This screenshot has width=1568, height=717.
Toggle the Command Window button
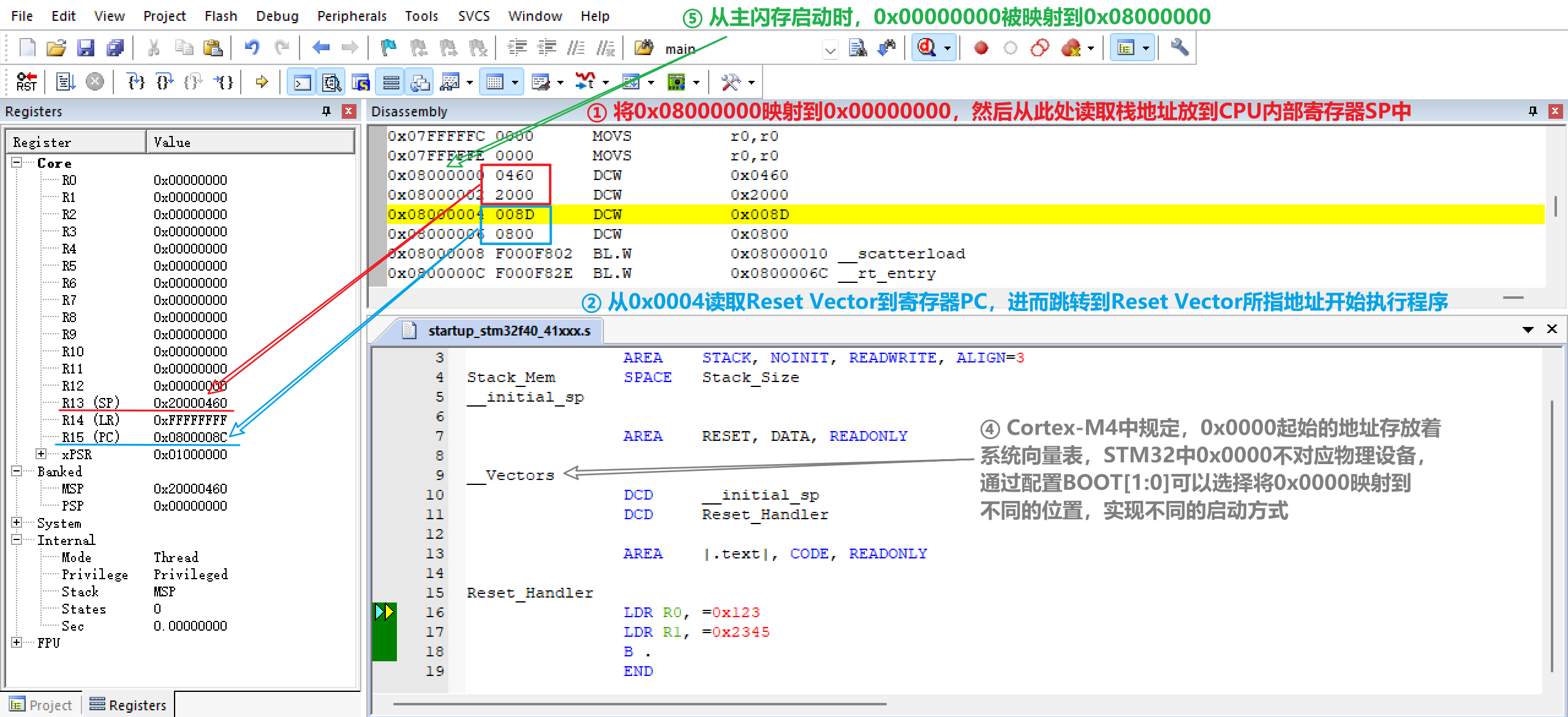(x=302, y=81)
